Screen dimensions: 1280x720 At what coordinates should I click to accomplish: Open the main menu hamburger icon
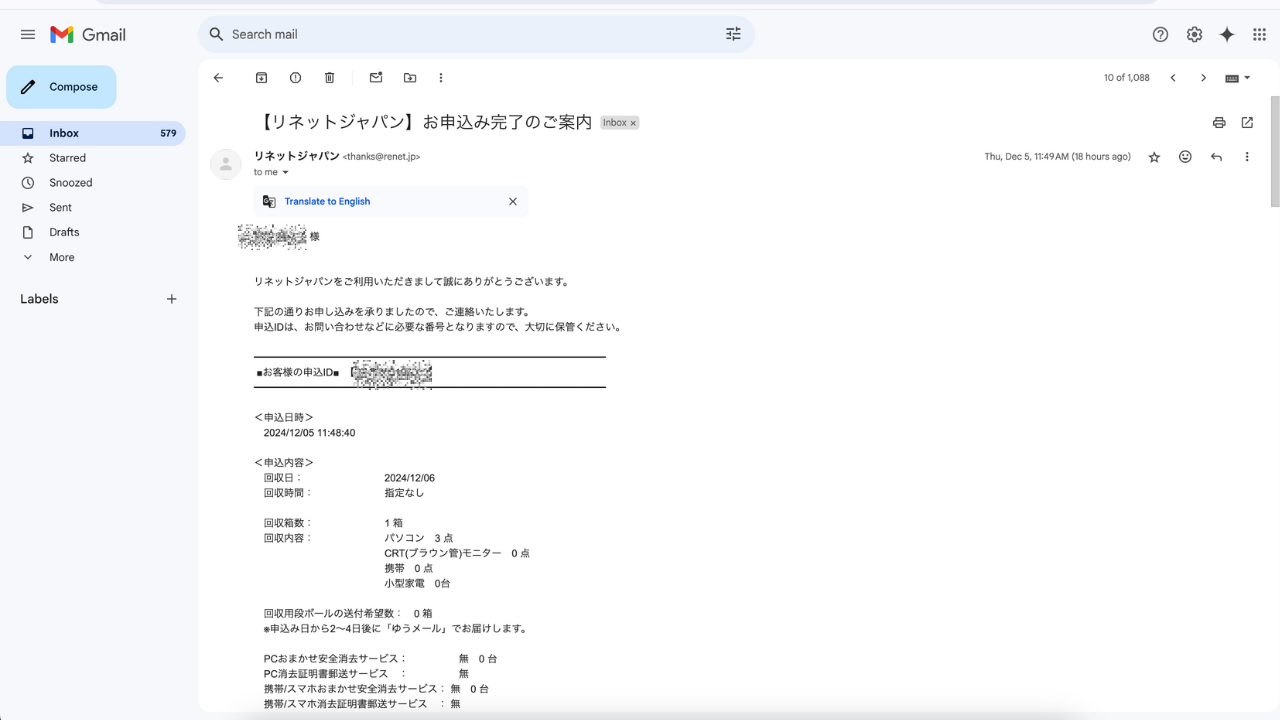coord(28,34)
